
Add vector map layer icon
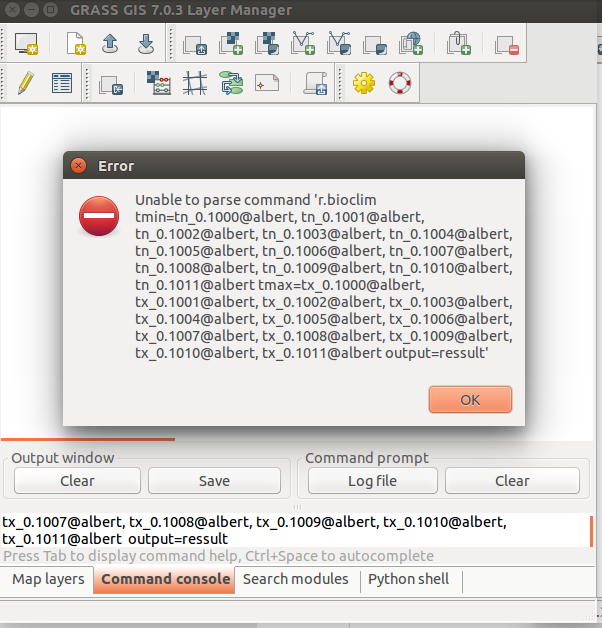click(303, 43)
